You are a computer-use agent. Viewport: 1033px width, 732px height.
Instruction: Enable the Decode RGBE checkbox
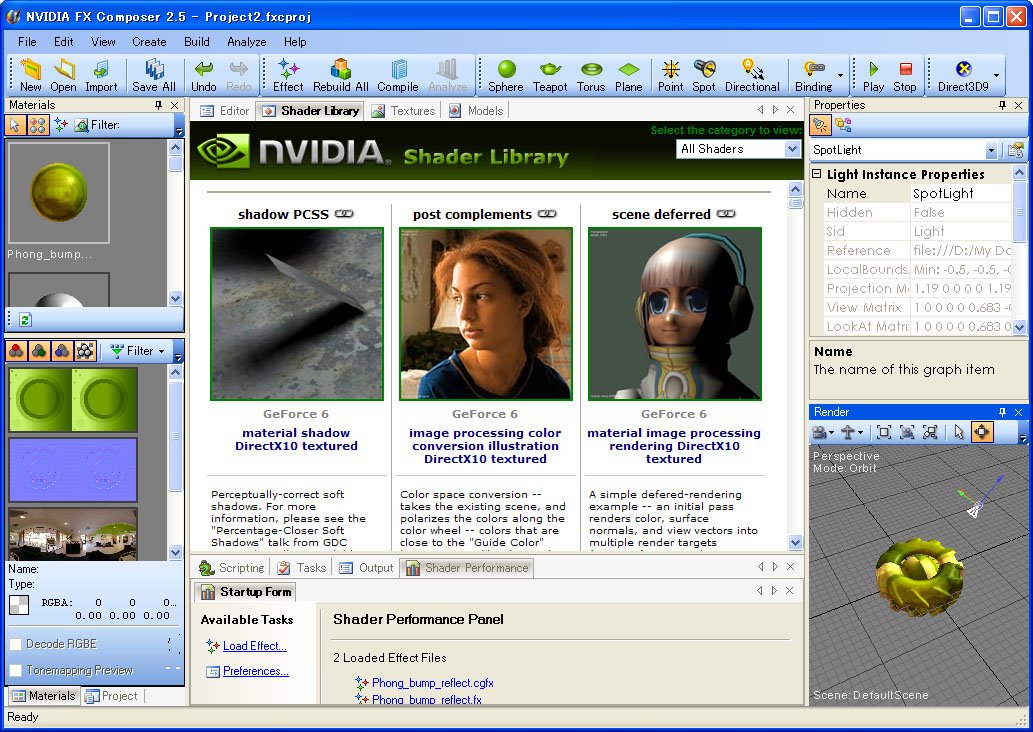click(16, 644)
